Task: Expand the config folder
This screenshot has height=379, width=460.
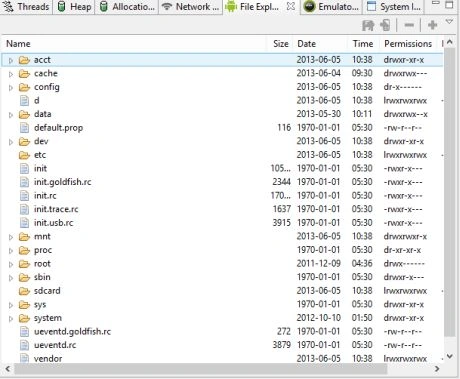Action: (x=11, y=88)
